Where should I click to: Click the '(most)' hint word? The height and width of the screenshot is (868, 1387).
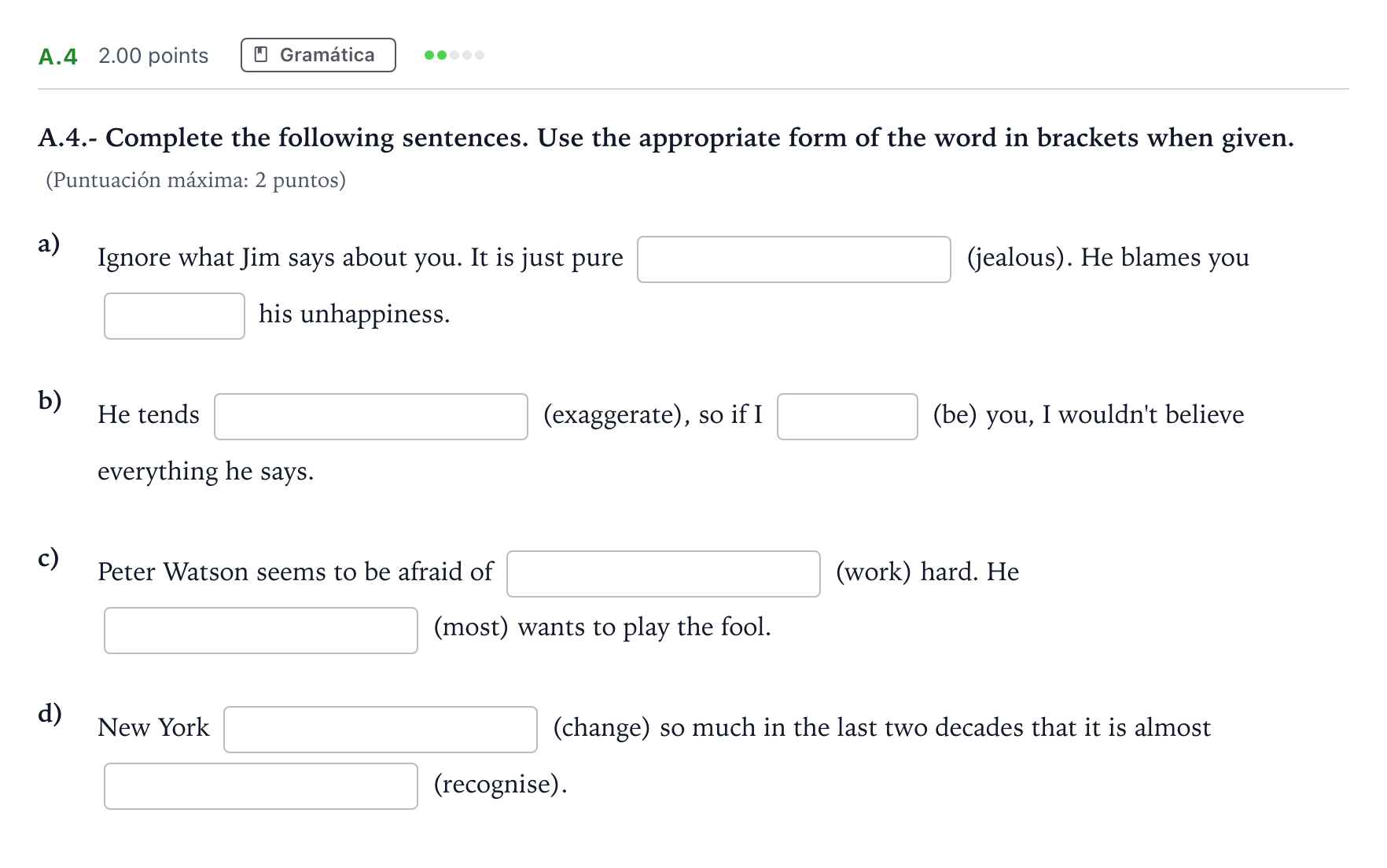(x=471, y=627)
